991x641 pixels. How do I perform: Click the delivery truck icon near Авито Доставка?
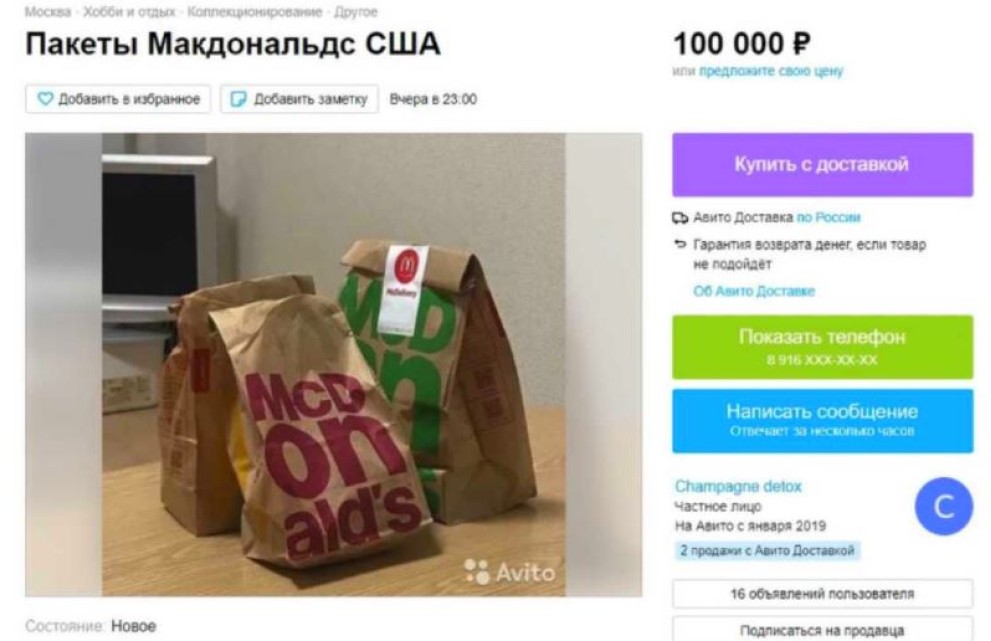click(680, 218)
